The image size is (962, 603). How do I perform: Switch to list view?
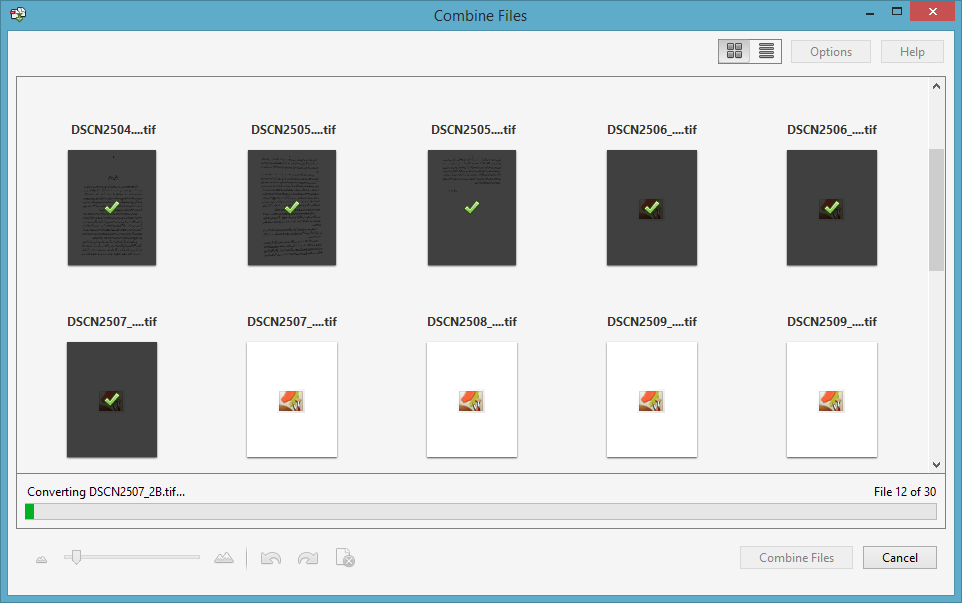(x=764, y=50)
